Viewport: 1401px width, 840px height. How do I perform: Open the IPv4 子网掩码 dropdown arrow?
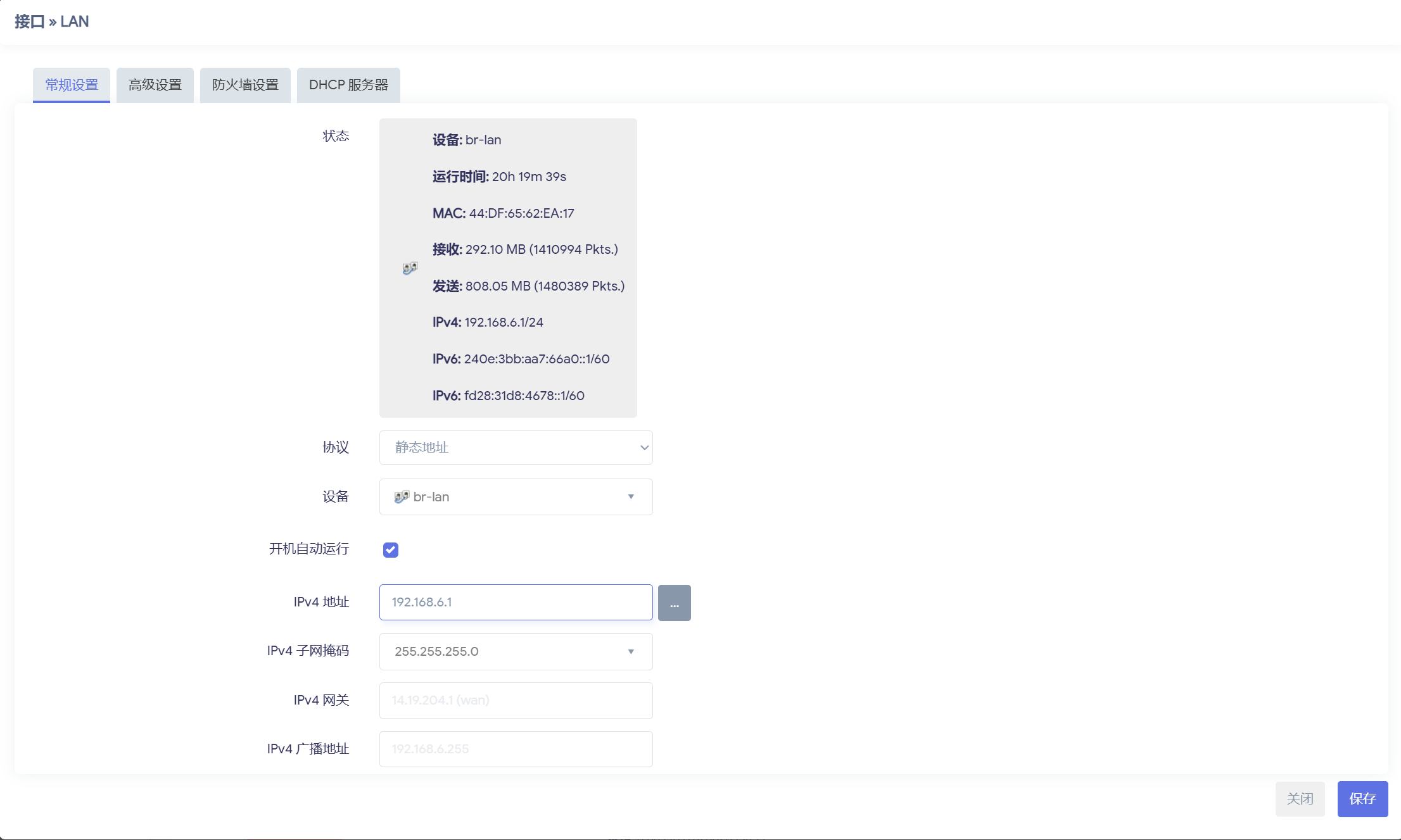coord(631,651)
